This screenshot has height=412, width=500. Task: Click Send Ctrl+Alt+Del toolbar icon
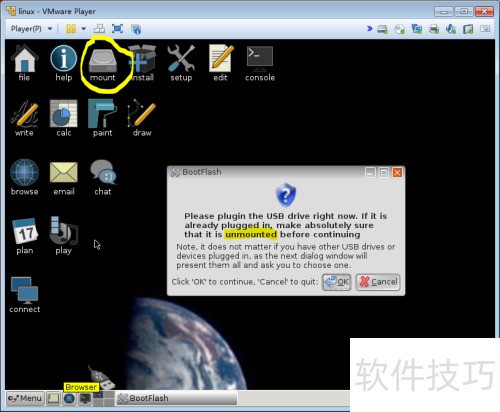click(99, 29)
